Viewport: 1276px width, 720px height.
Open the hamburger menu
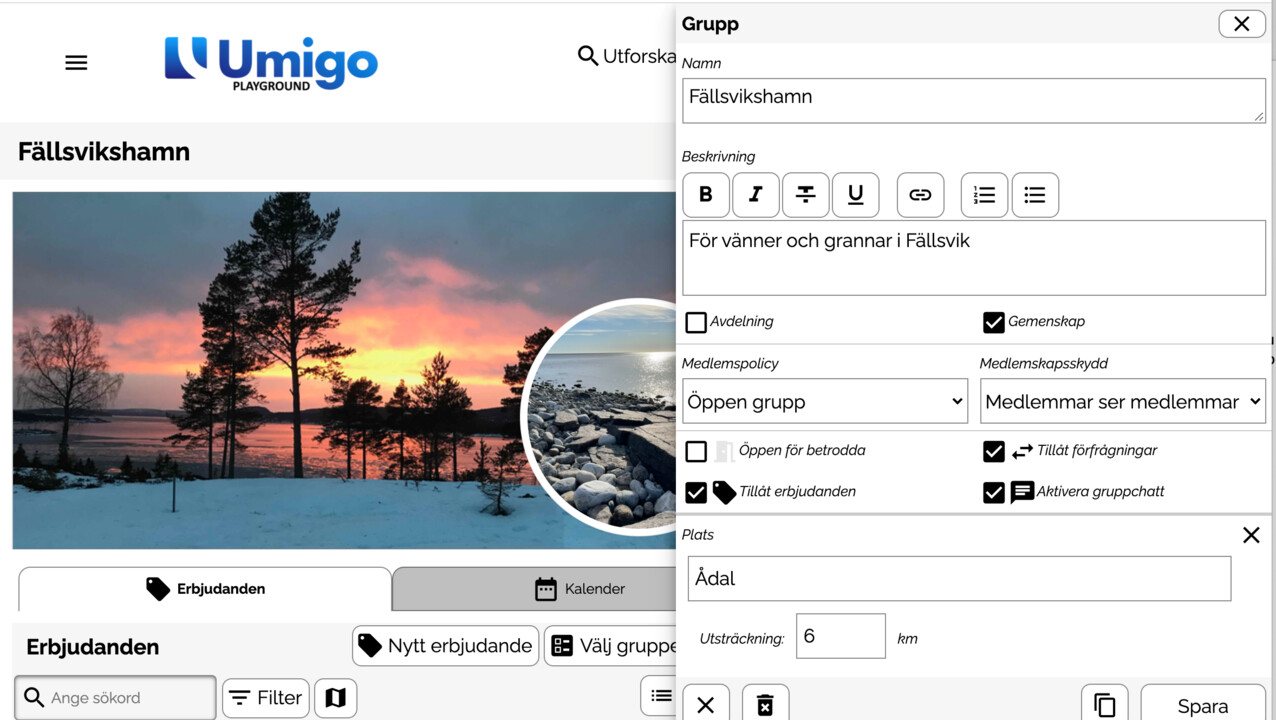76,61
